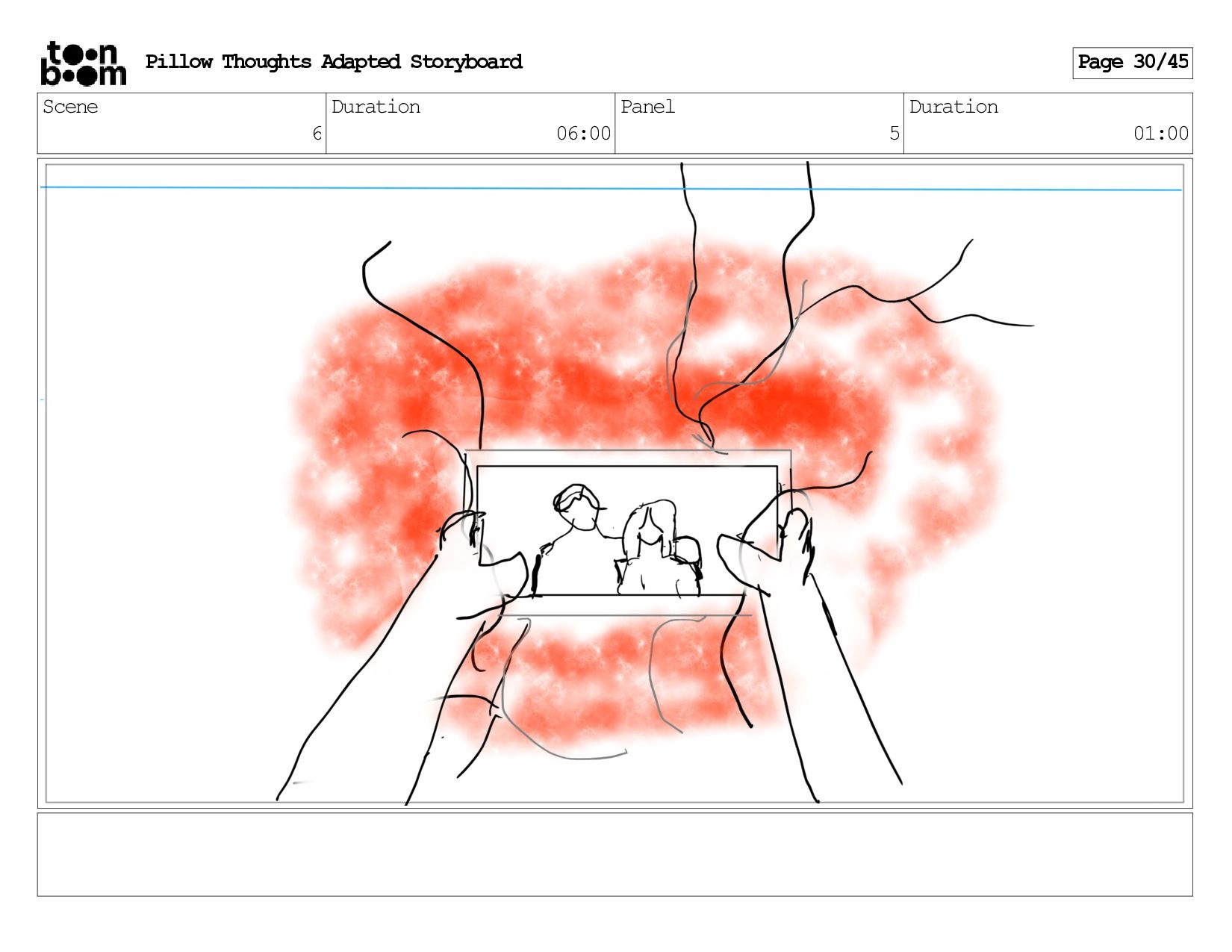Image resolution: width=1232 pixels, height=952 pixels.
Task: Click the 'Panel' header label
Action: pos(647,107)
